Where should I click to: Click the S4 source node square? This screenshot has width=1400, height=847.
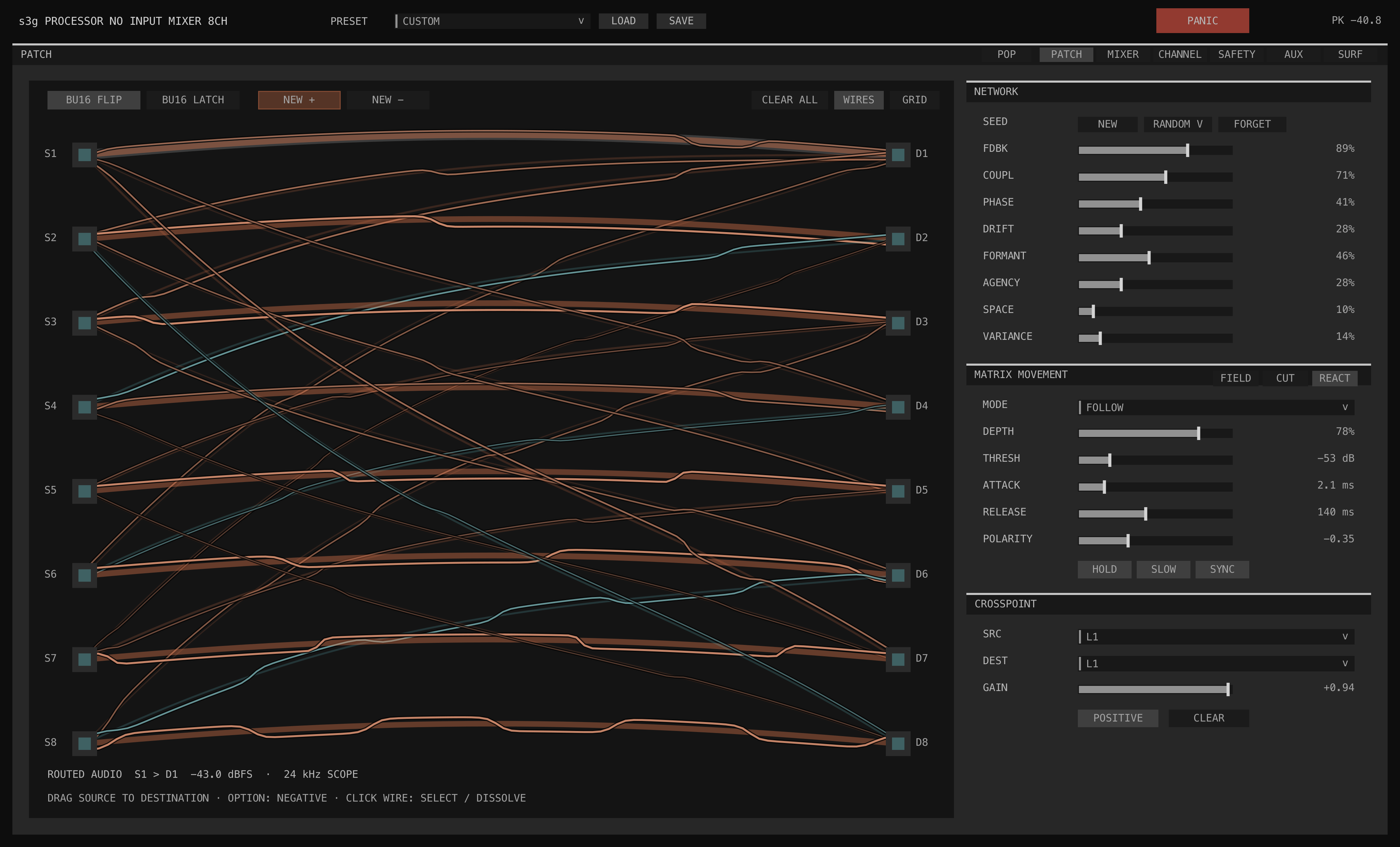click(x=85, y=406)
